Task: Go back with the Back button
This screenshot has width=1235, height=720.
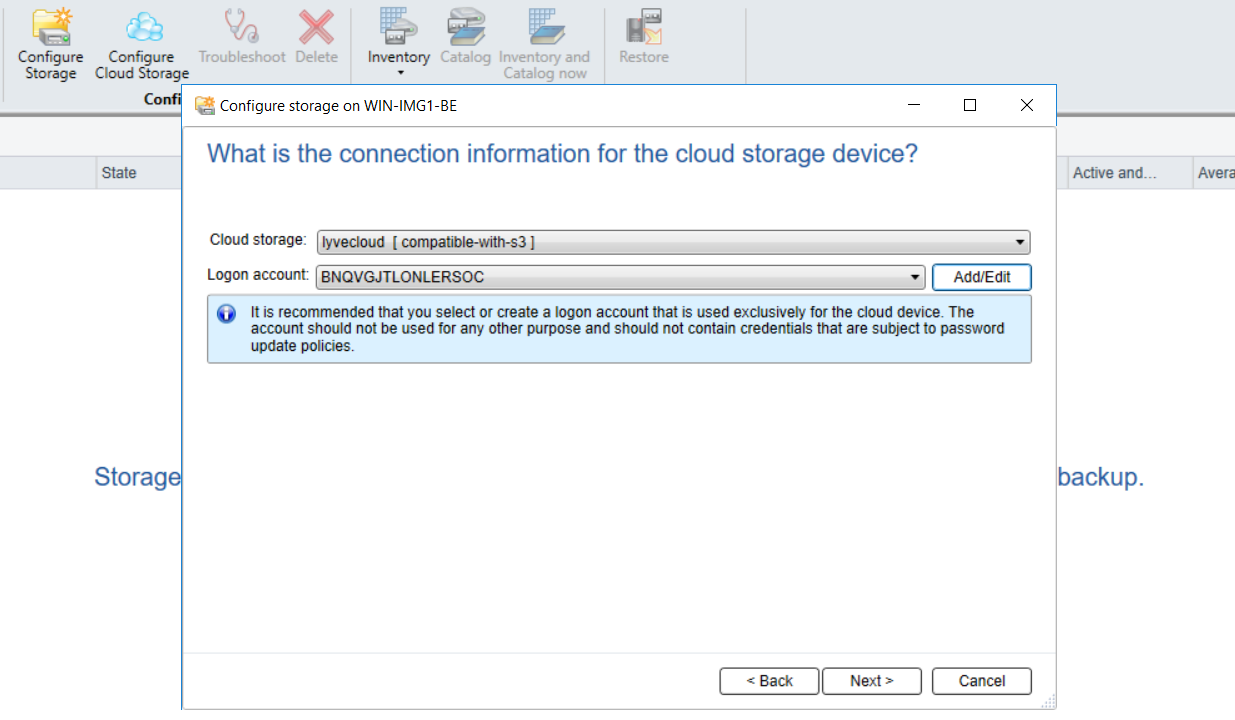Action: (769, 681)
